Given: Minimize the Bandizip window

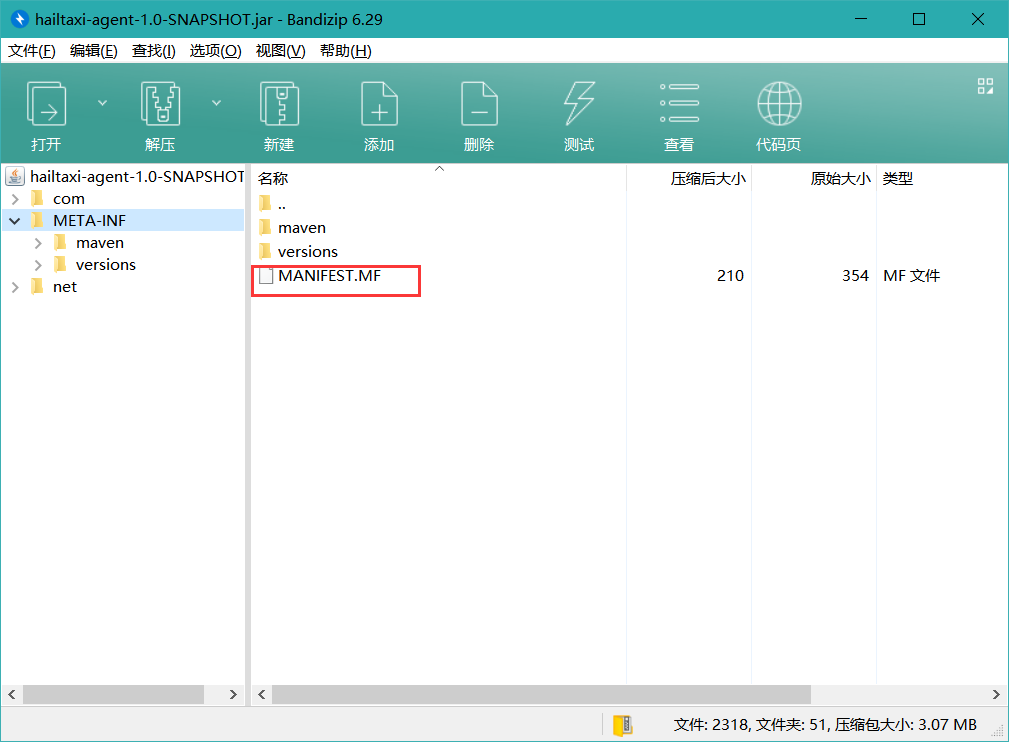Looking at the screenshot, I should pyautogui.click(x=860, y=19).
